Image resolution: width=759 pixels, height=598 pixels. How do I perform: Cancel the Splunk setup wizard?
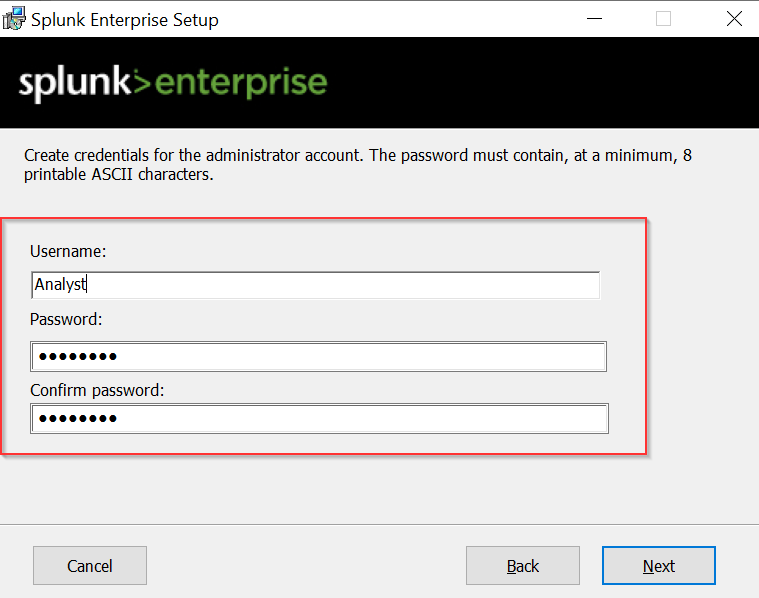(90, 566)
